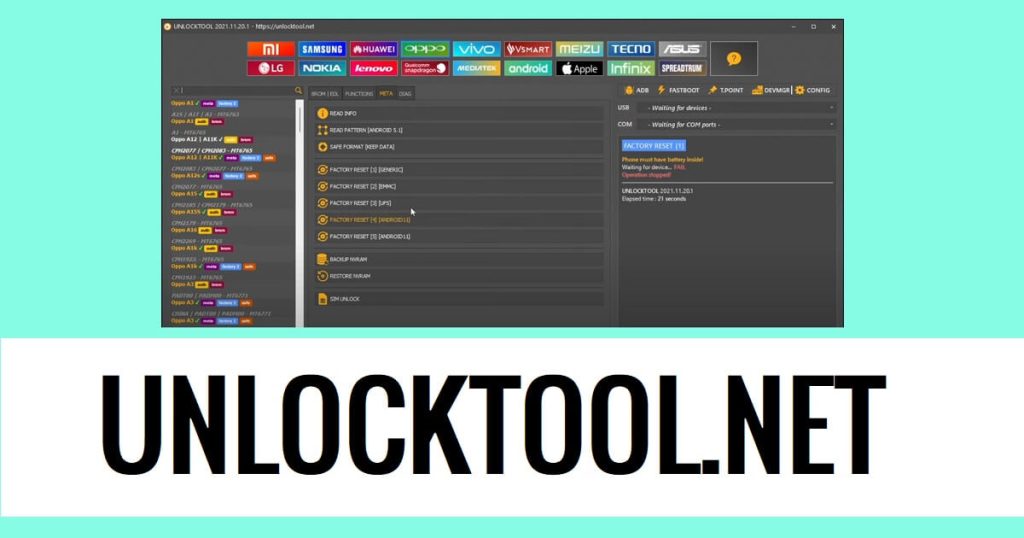Screen dimensions: 1024x538
Task: Click BACKUP NVRAM
Action: click(459, 259)
